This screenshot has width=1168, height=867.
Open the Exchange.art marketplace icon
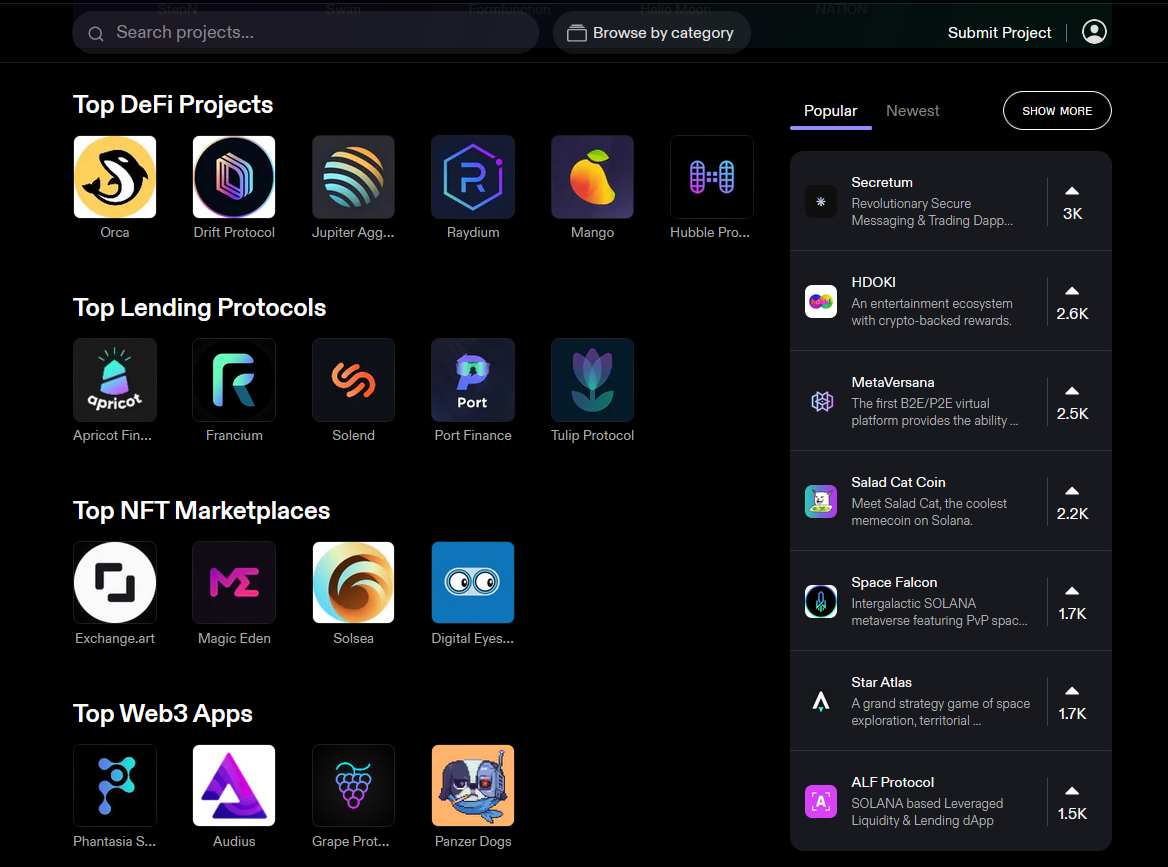pos(115,582)
